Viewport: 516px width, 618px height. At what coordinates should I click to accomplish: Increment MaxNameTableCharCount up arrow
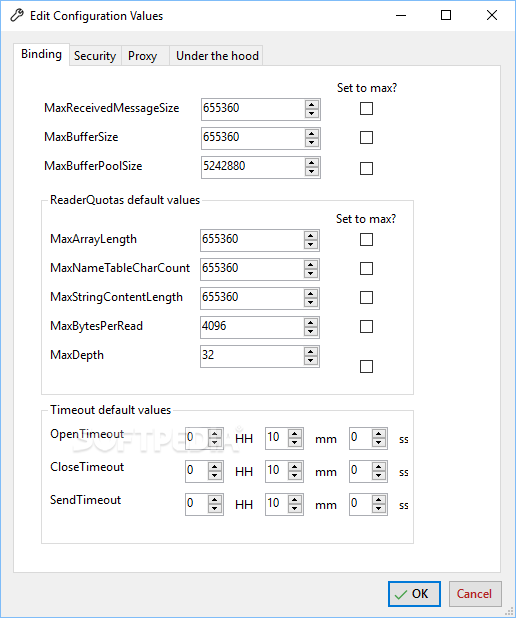(x=311, y=265)
